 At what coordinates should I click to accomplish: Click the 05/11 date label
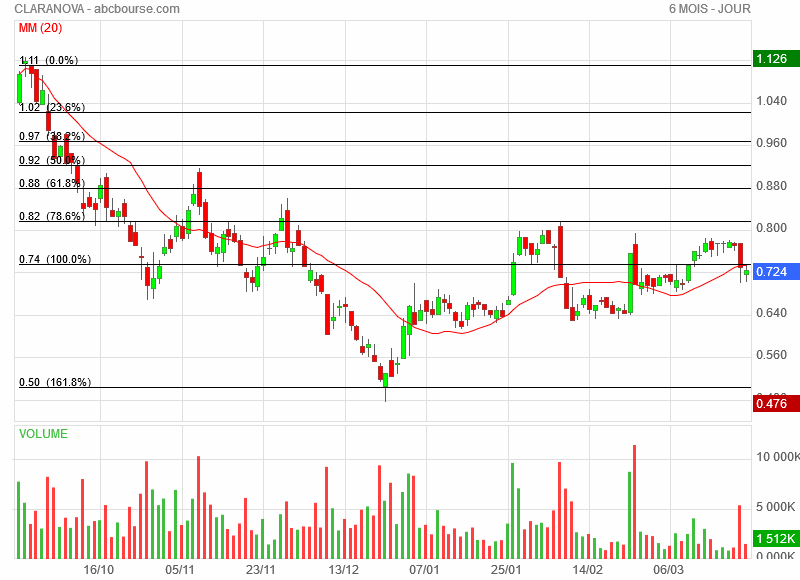pos(180,570)
